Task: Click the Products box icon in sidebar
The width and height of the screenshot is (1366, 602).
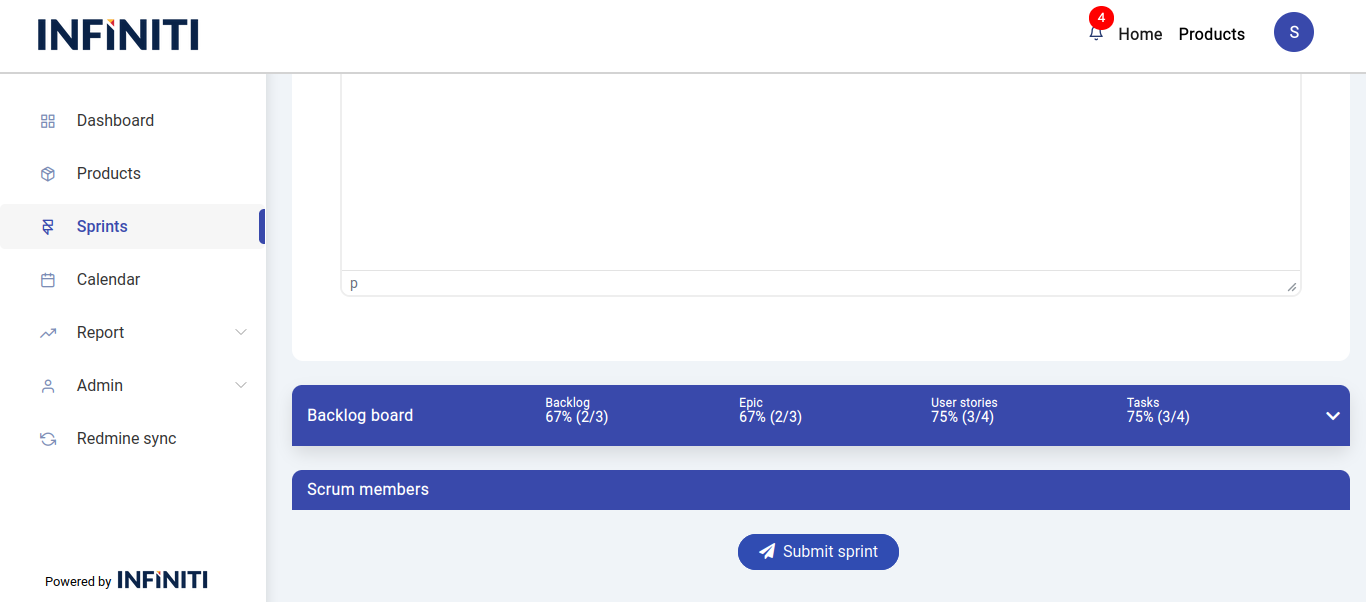Action: (x=47, y=174)
